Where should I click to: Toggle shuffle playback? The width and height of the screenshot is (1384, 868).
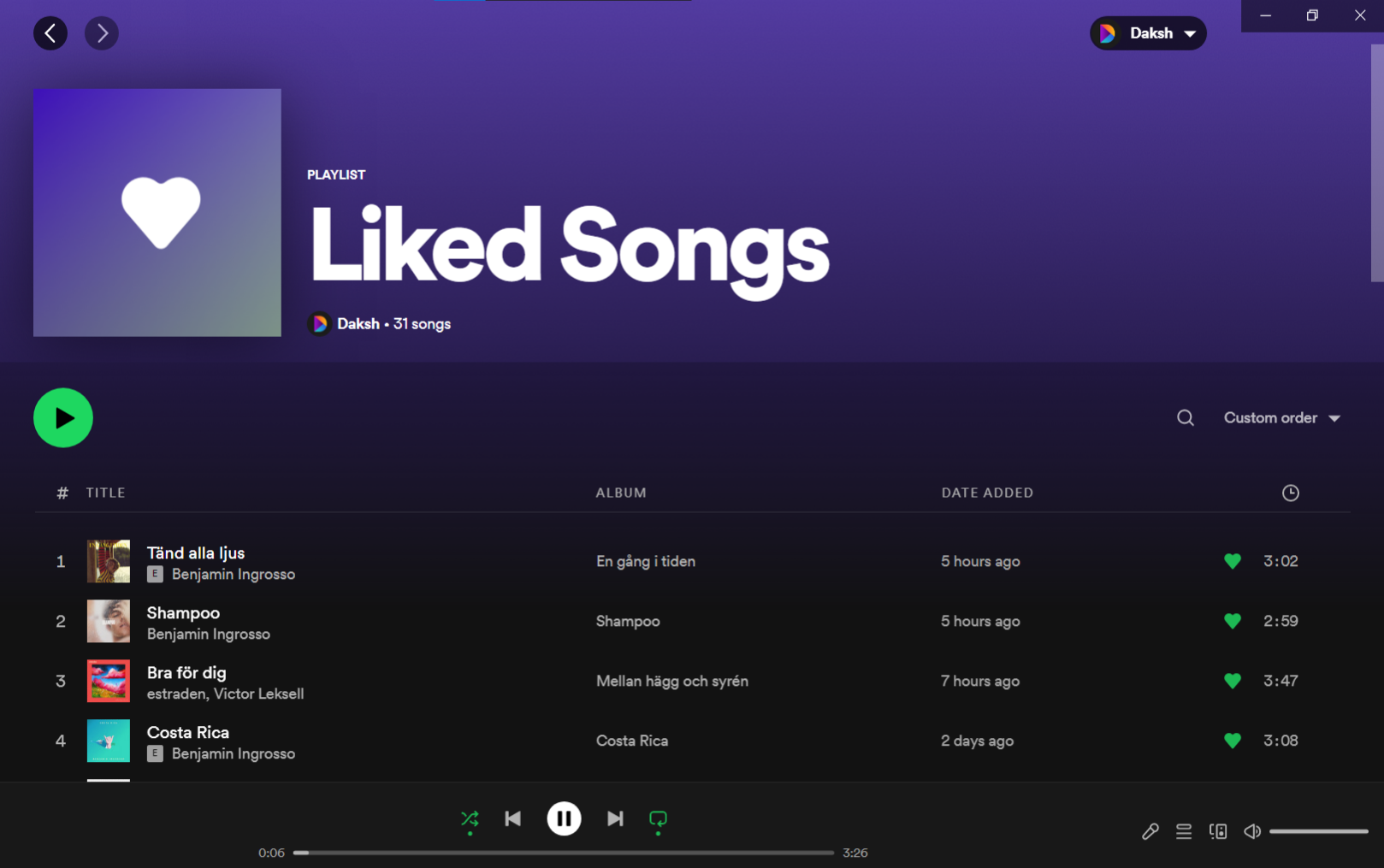pyautogui.click(x=470, y=819)
